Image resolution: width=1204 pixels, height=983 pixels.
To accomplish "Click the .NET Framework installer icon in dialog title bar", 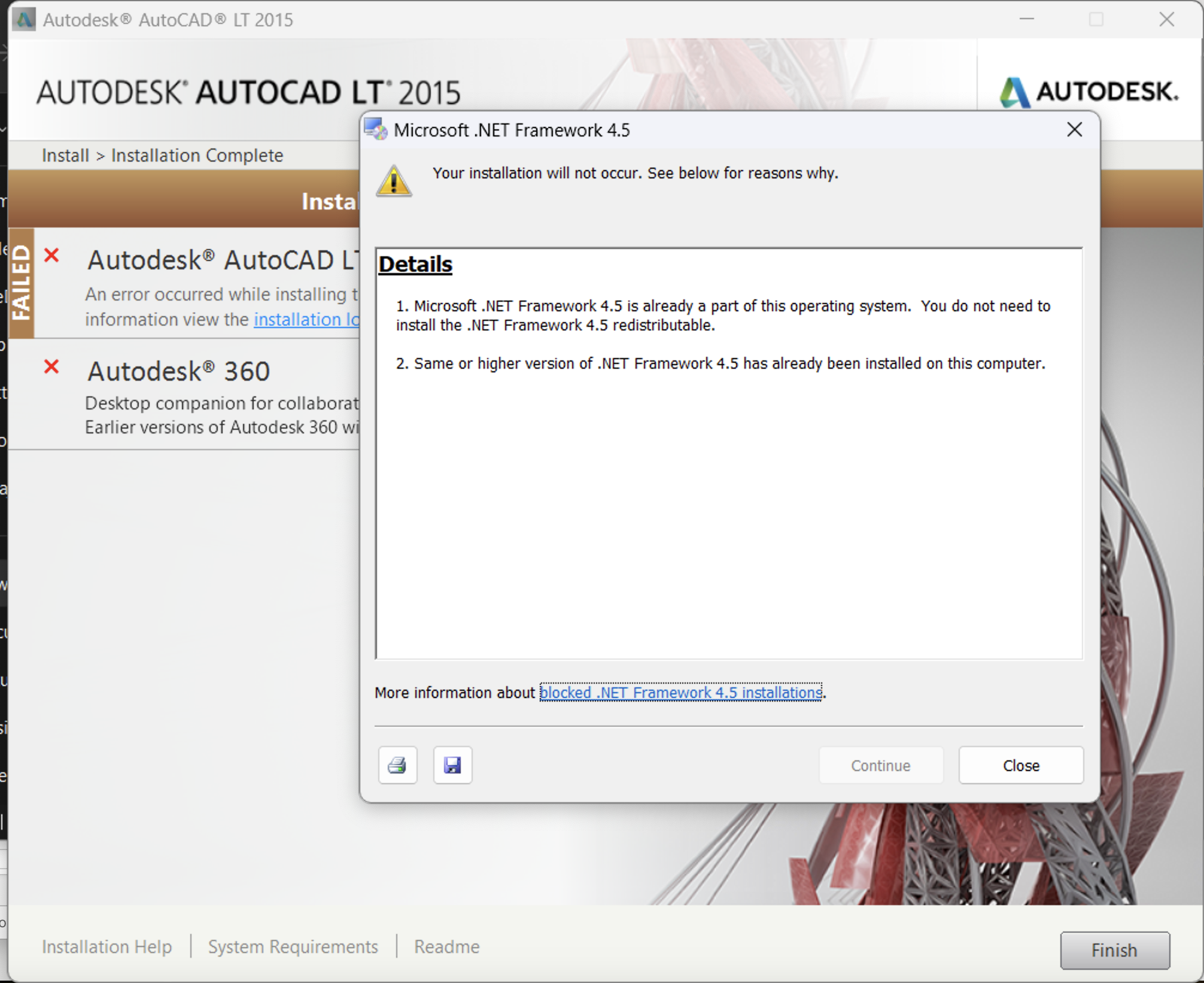I will [377, 129].
